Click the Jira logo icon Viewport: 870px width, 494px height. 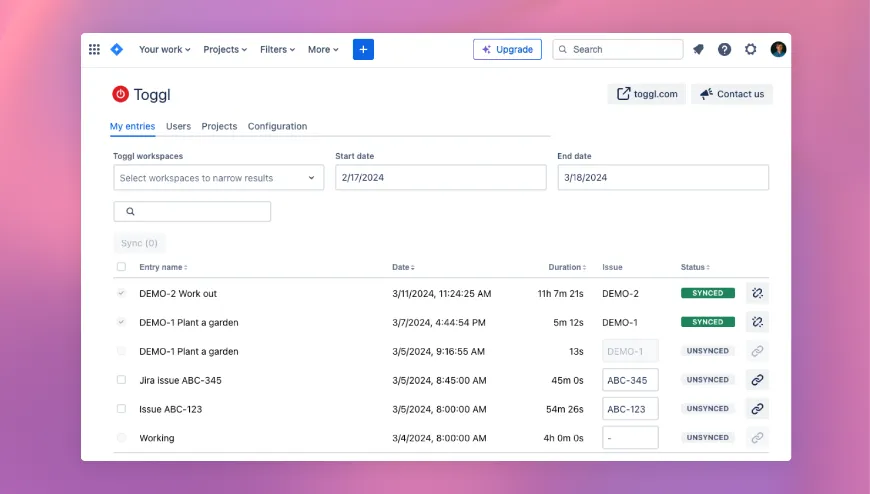(117, 49)
